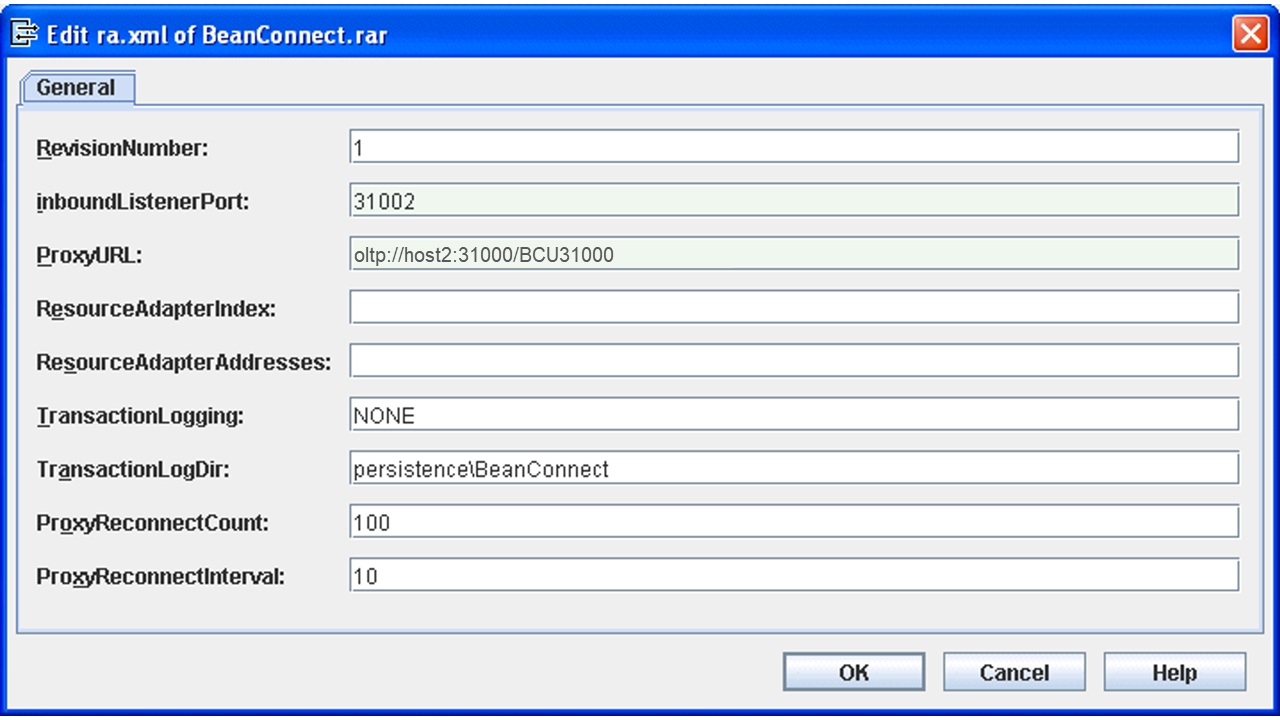
Task: Click into the ProxyURL field
Action: pos(794,254)
